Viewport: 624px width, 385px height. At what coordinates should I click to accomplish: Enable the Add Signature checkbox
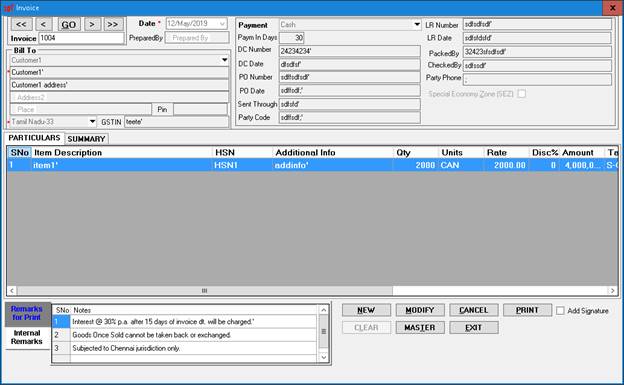coord(560,311)
